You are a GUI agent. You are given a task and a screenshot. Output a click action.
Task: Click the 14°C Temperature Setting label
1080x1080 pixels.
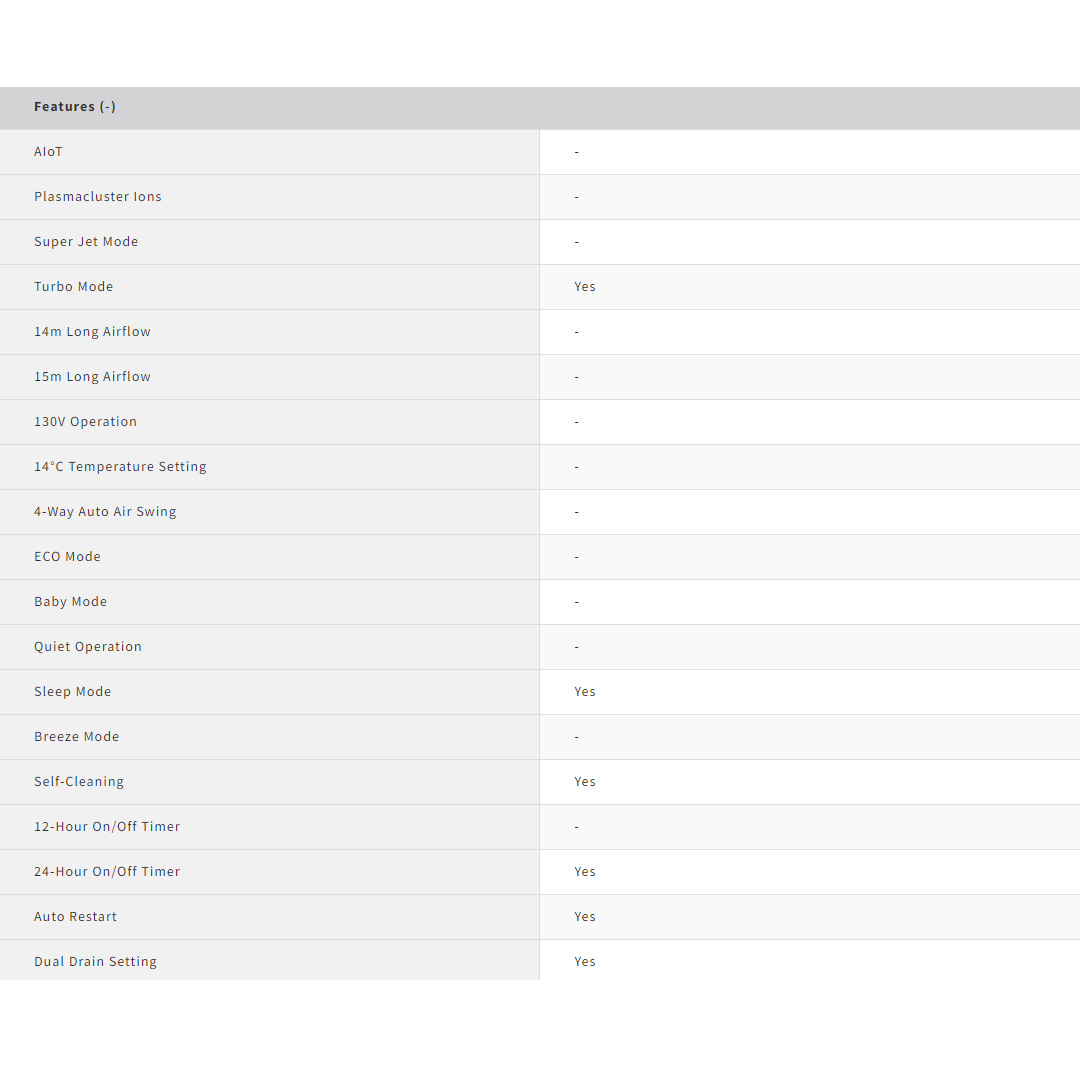(120, 467)
